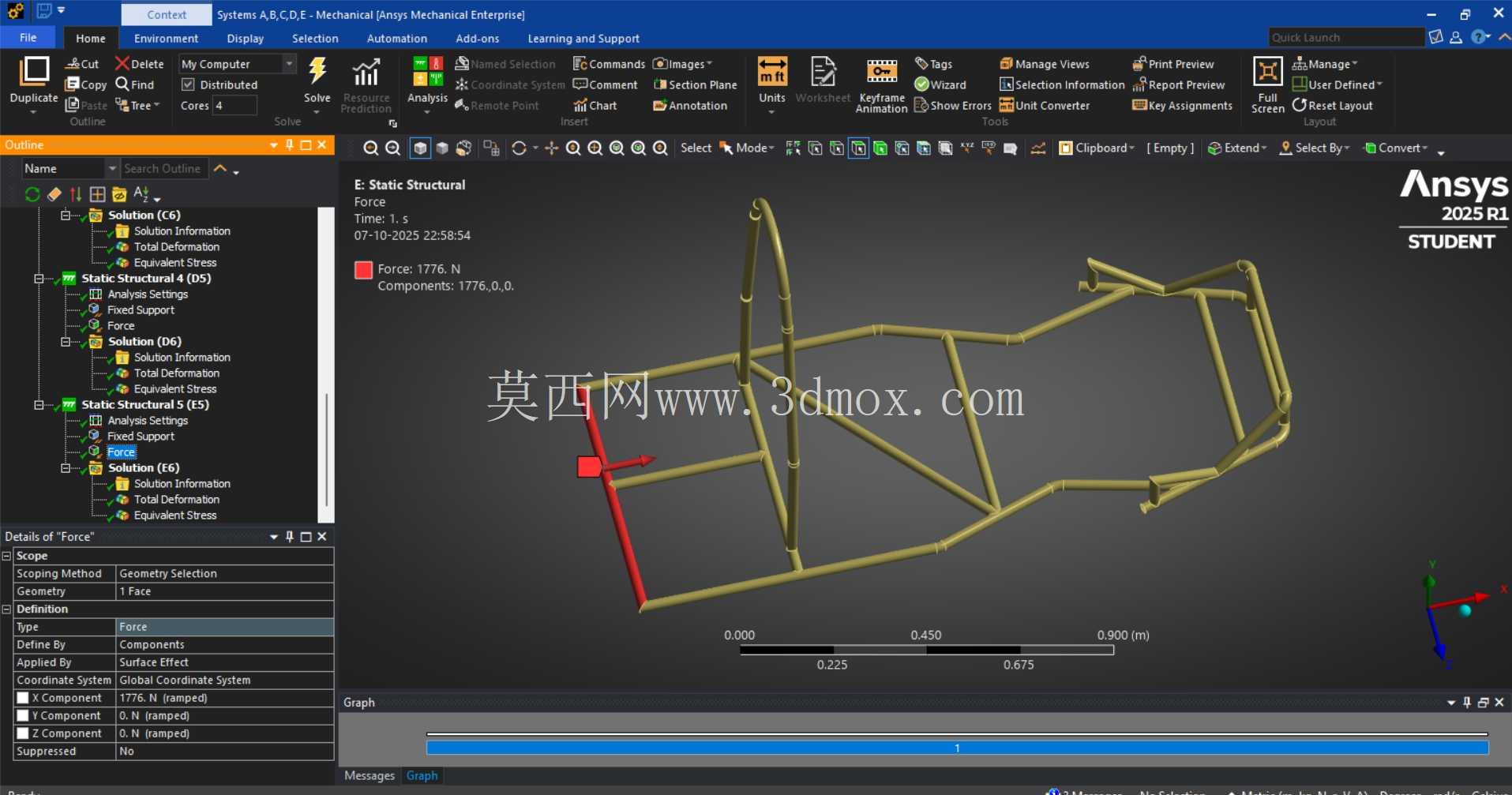Screen dimensions: 1512x795
Task: Switch to the Display ribbon tab
Action: tap(245, 38)
